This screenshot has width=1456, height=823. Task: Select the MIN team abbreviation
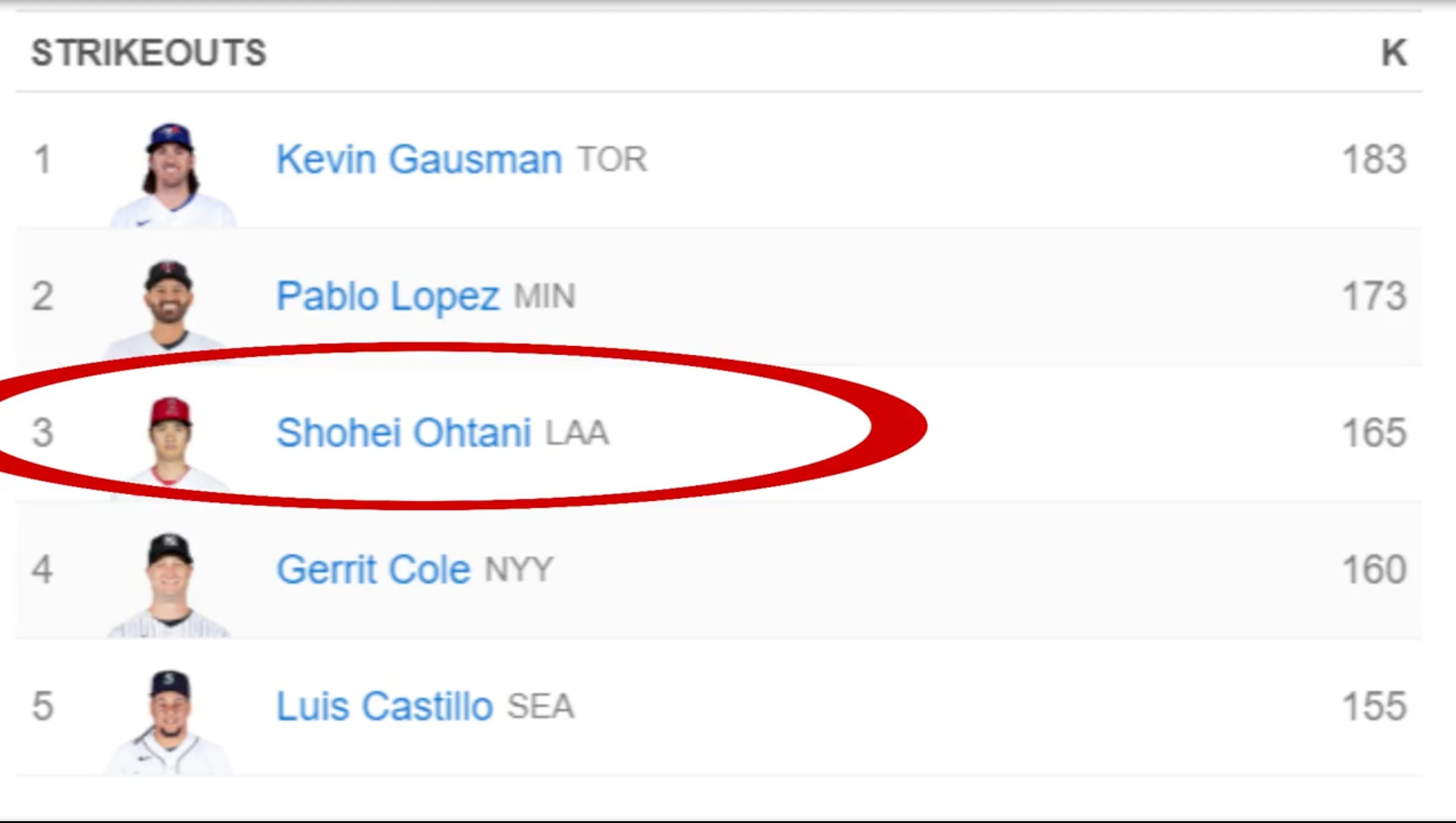click(545, 296)
